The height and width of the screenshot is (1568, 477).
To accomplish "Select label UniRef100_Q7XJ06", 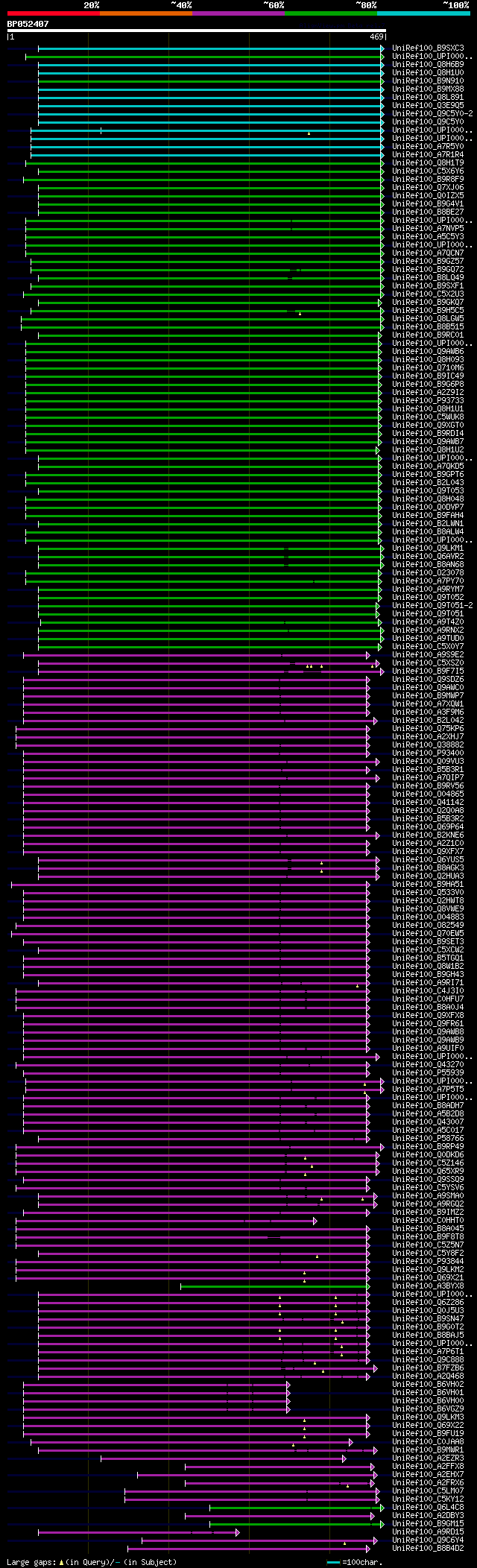I will click(428, 188).
